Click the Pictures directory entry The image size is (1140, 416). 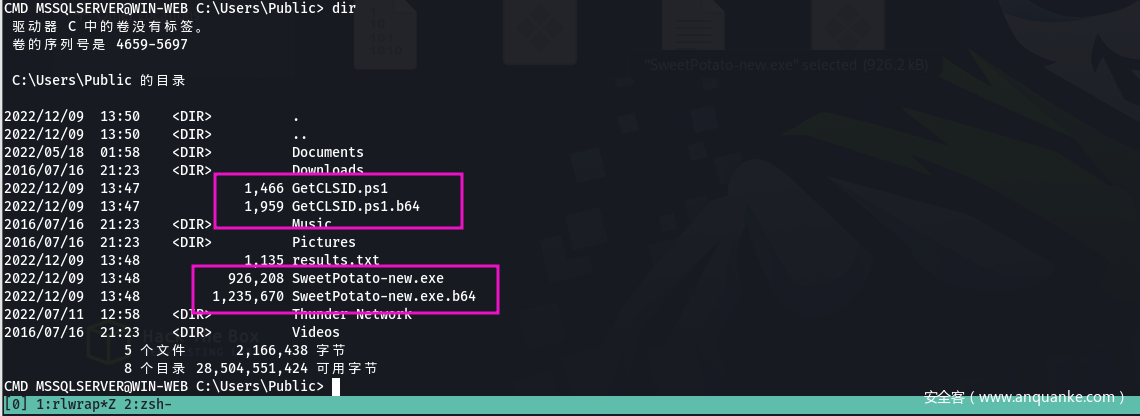point(324,242)
